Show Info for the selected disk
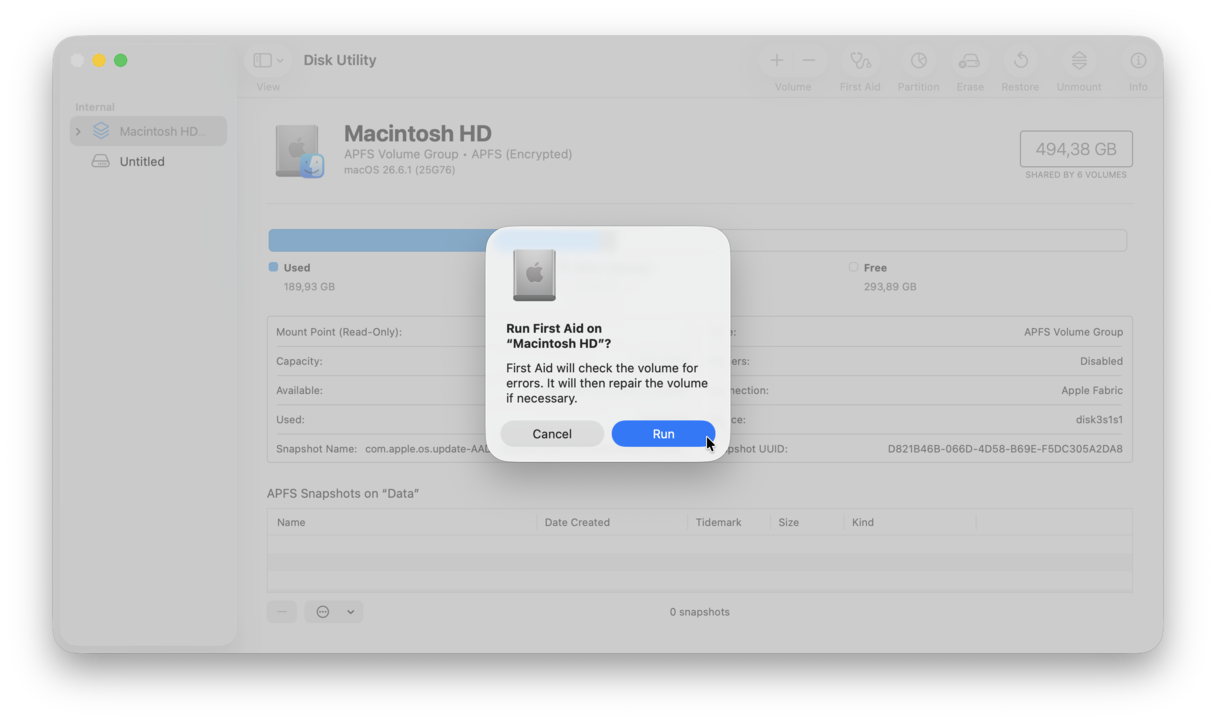 pyautogui.click(x=1138, y=61)
